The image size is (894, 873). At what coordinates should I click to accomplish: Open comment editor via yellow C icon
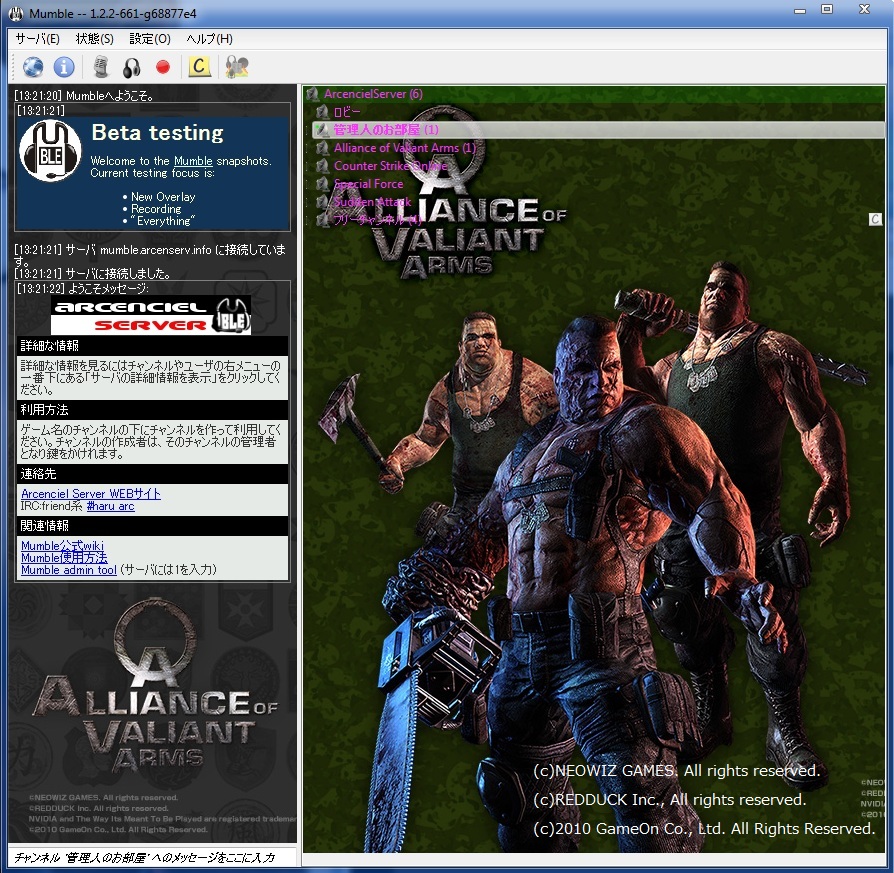(x=199, y=67)
